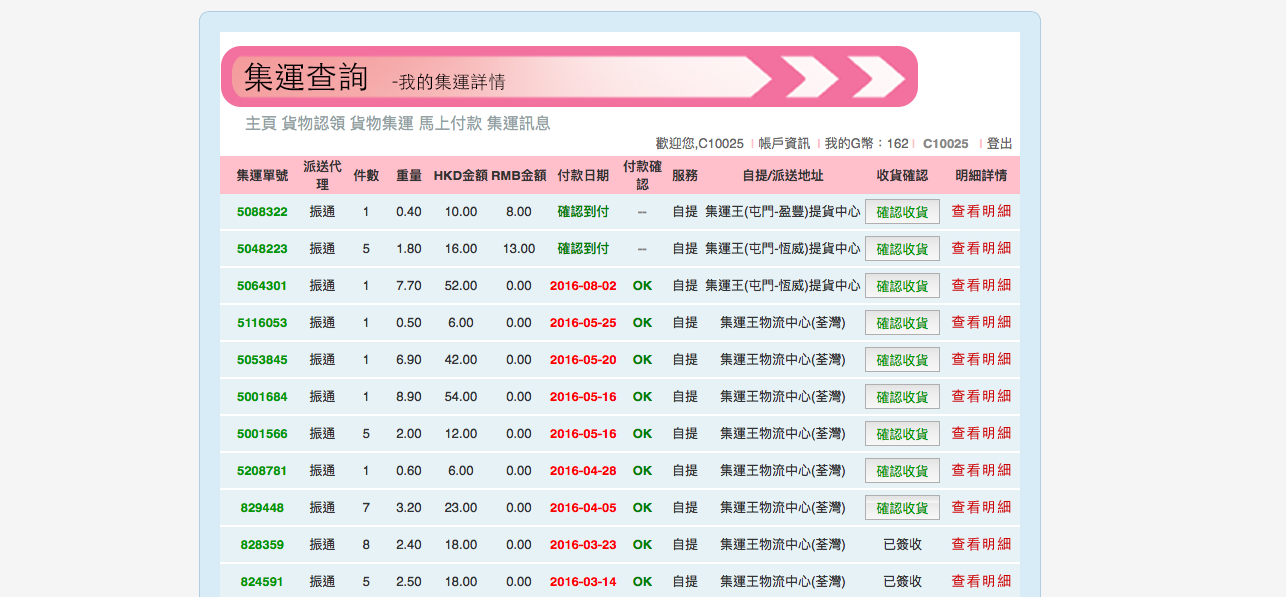View 查看明細 details for order 5208781

pos(981,470)
